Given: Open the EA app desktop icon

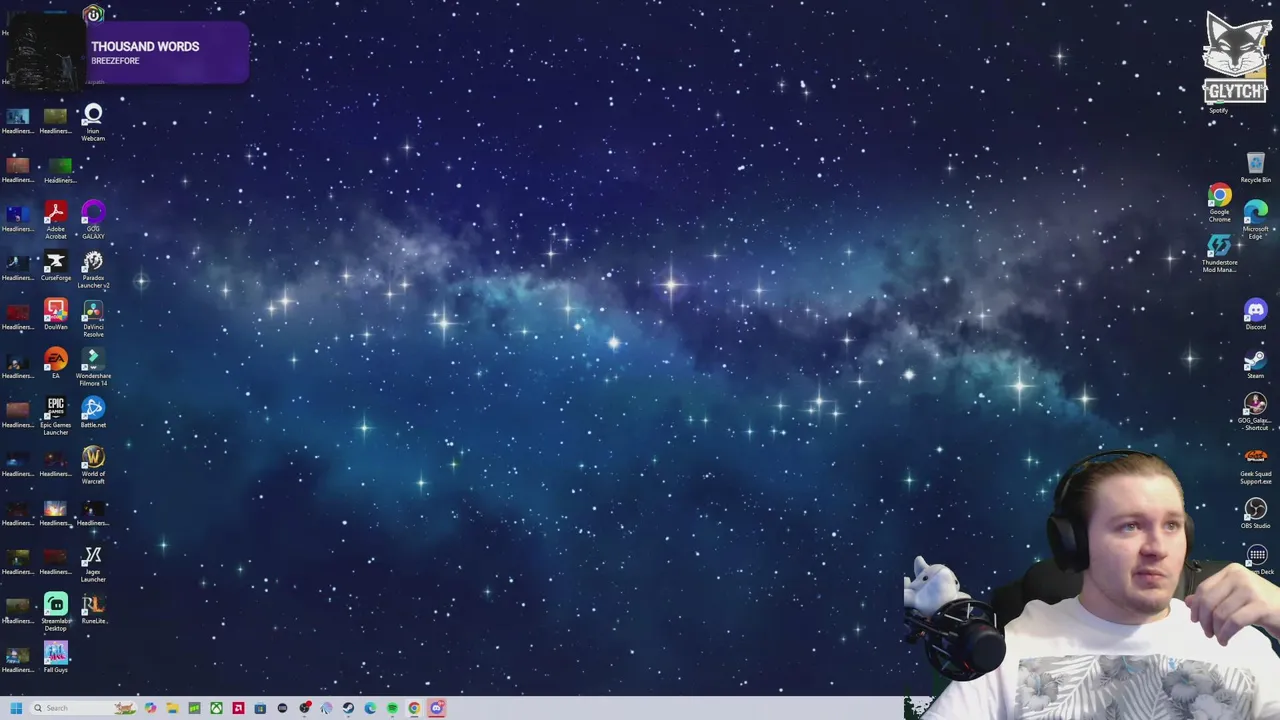Looking at the screenshot, I should pyautogui.click(x=55, y=365).
